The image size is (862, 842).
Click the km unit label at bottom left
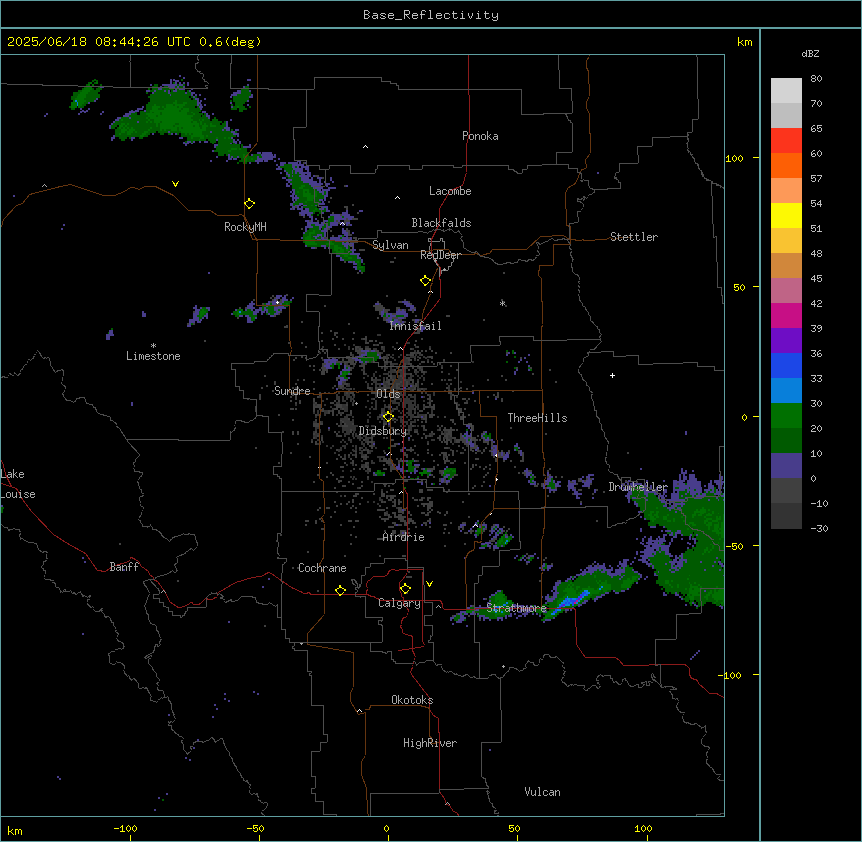pos(15,830)
